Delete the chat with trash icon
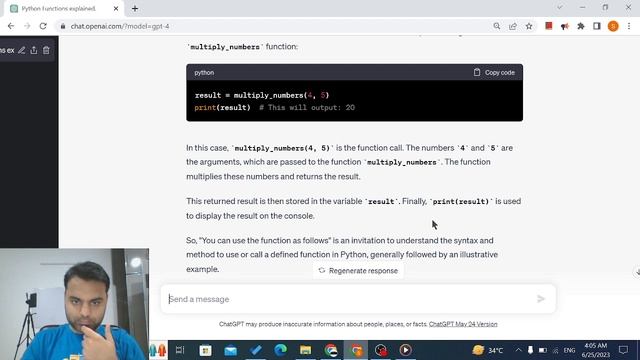The width and height of the screenshot is (640, 360). point(46,50)
